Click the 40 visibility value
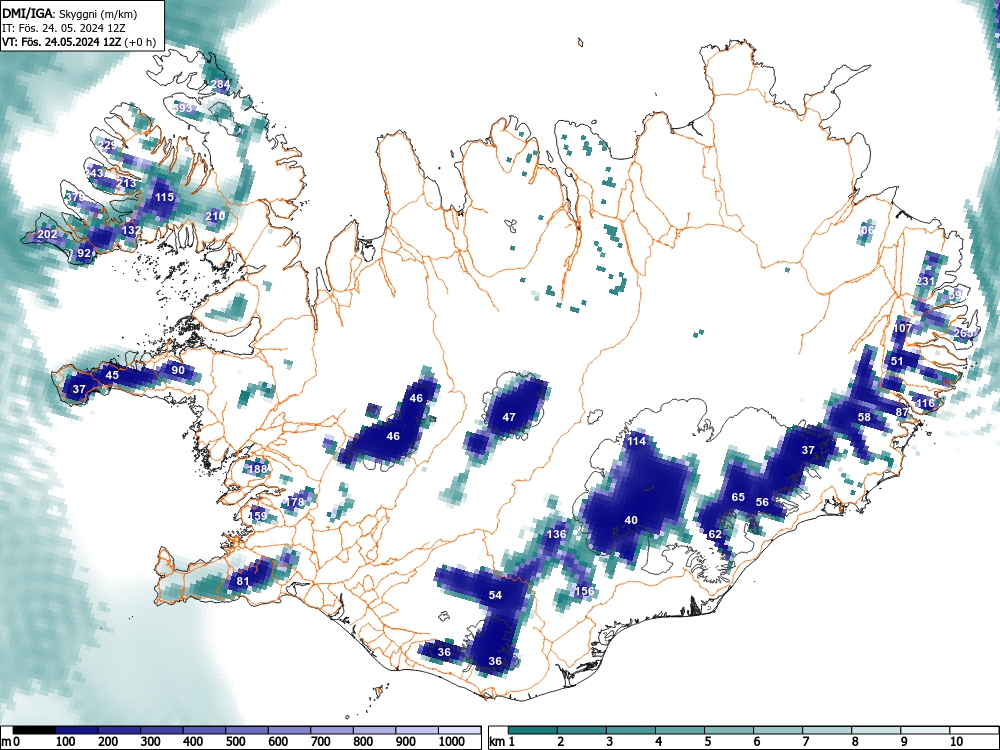 click(631, 520)
